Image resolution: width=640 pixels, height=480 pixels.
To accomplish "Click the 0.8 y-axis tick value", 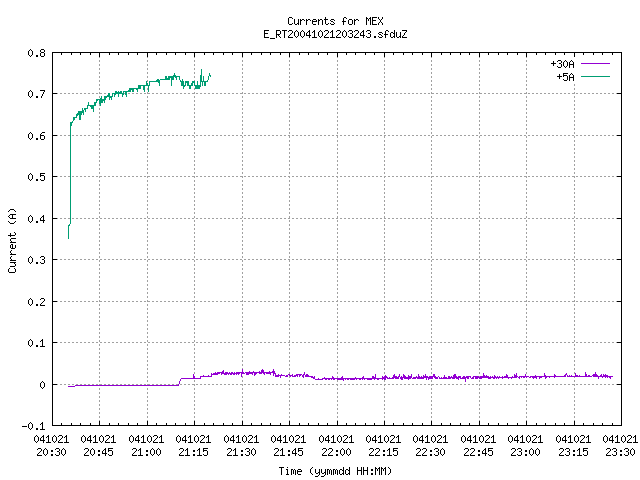I will pos(36,53).
